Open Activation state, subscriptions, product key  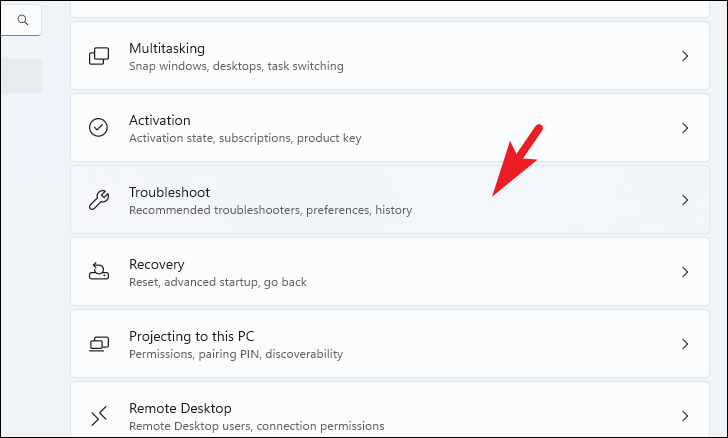pyautogui.click(x=245, y=138)
